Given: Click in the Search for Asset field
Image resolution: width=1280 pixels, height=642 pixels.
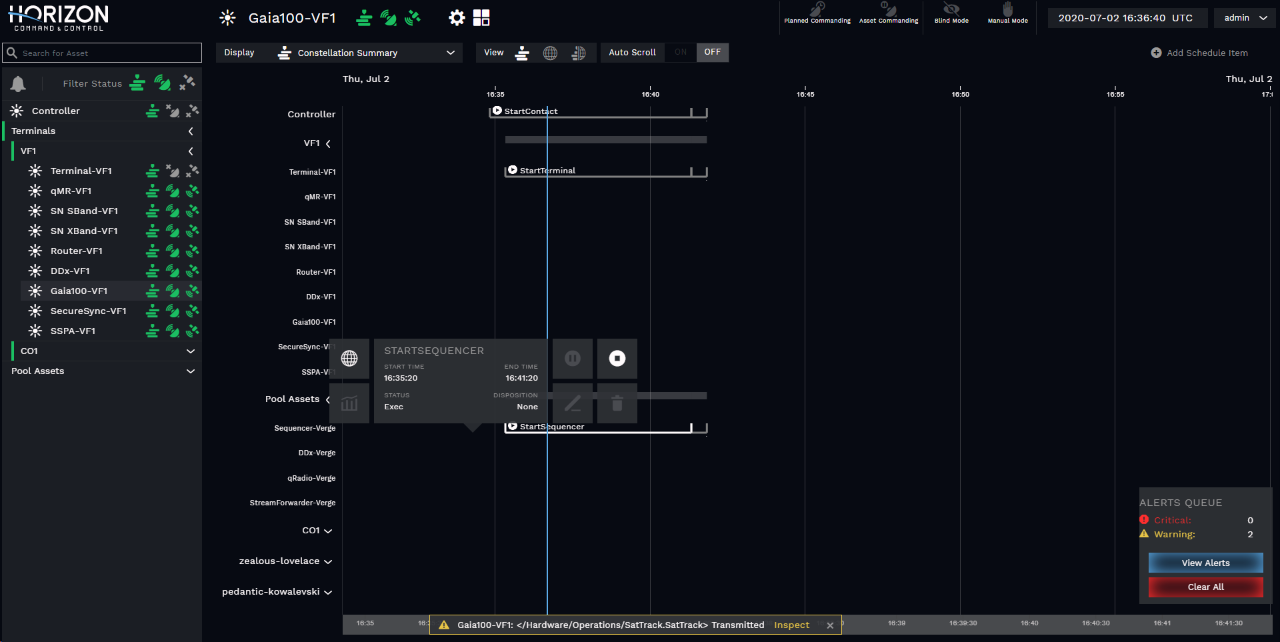Looking at the screenshot, I should click(100, 52).
